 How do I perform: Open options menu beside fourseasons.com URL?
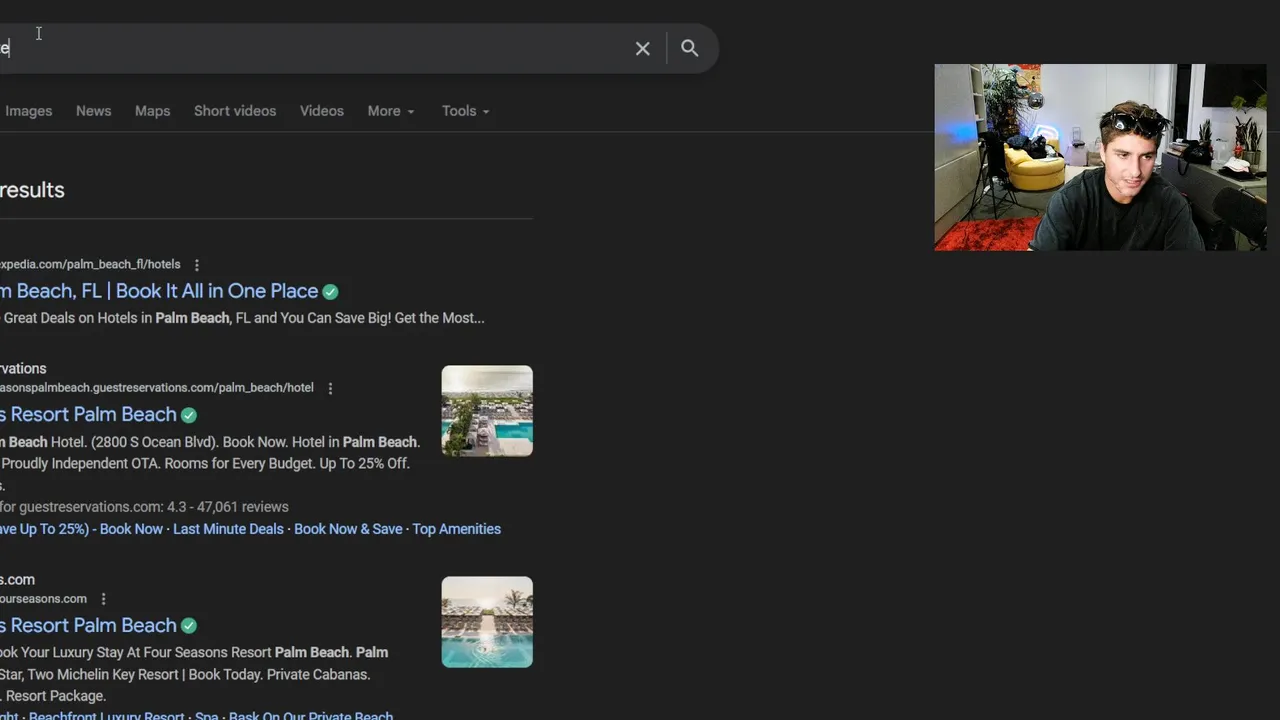pyautogui.click(x=103, y=599)
